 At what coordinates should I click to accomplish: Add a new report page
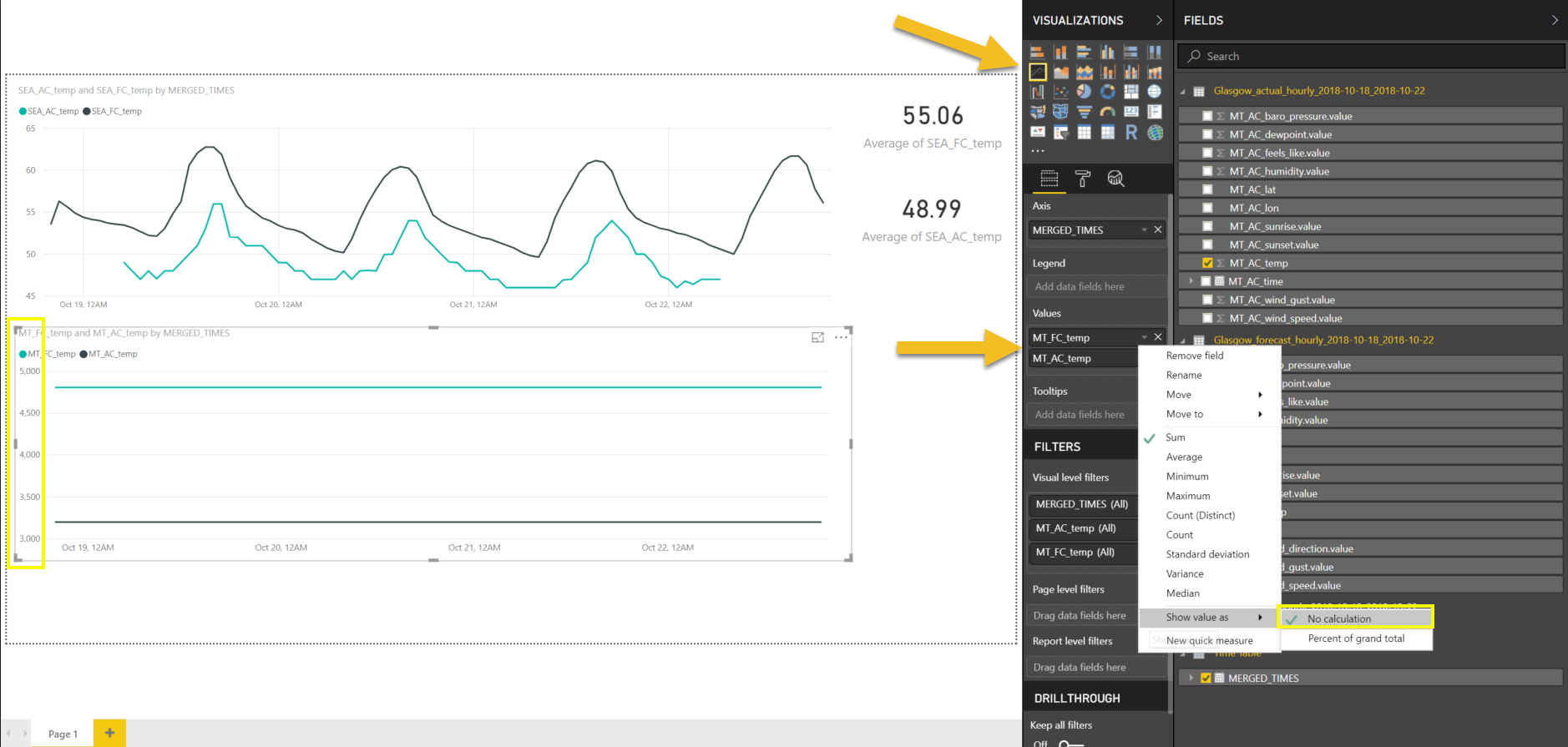pos(109,733)
